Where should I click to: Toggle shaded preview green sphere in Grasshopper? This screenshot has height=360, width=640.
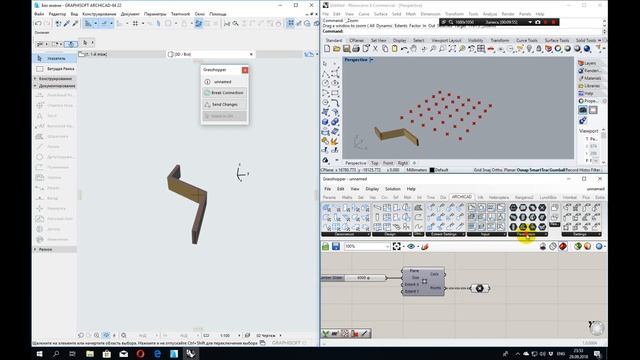coord(578,246)
